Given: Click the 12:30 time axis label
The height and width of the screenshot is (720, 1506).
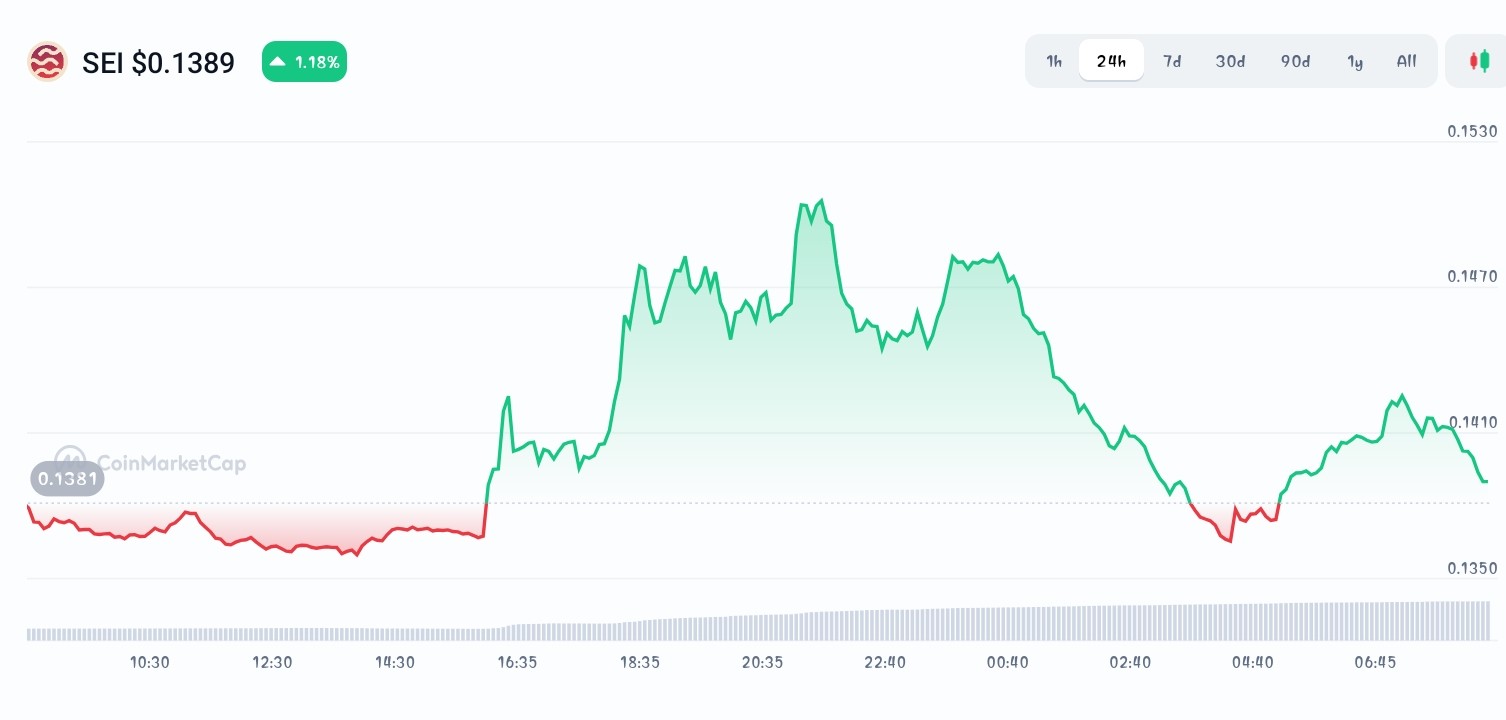Looking at the screenshot, I should tap(272, 662).
